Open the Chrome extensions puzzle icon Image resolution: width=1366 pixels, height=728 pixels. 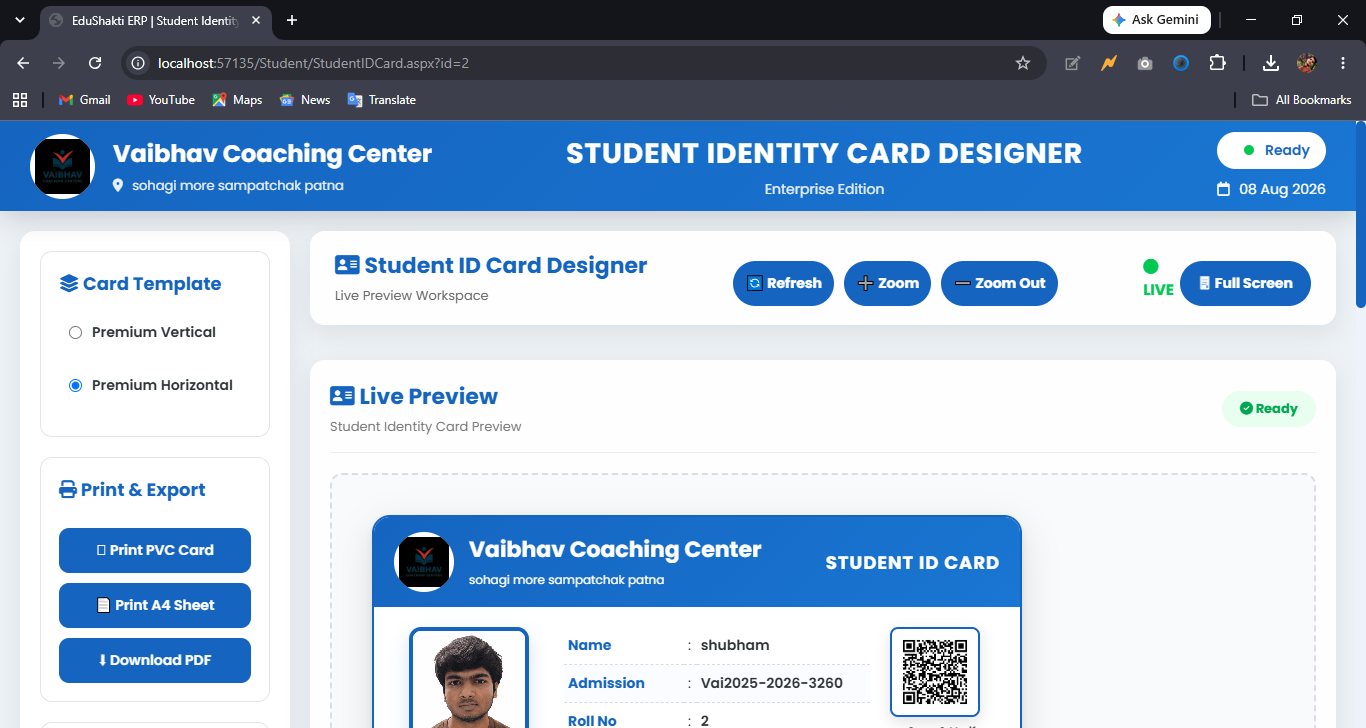coord(1217,63)
